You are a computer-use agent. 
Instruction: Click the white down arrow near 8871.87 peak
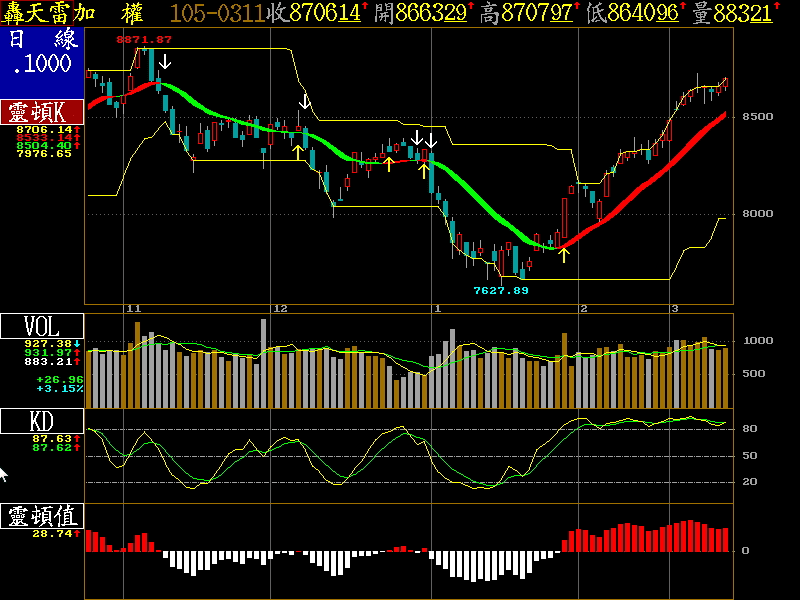(x=165, y=62)
